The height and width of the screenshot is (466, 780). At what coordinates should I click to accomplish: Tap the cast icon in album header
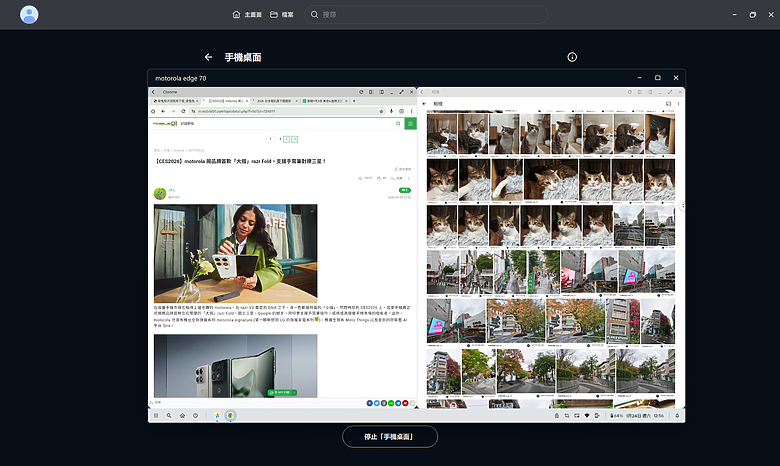click(x=667, y=103)
